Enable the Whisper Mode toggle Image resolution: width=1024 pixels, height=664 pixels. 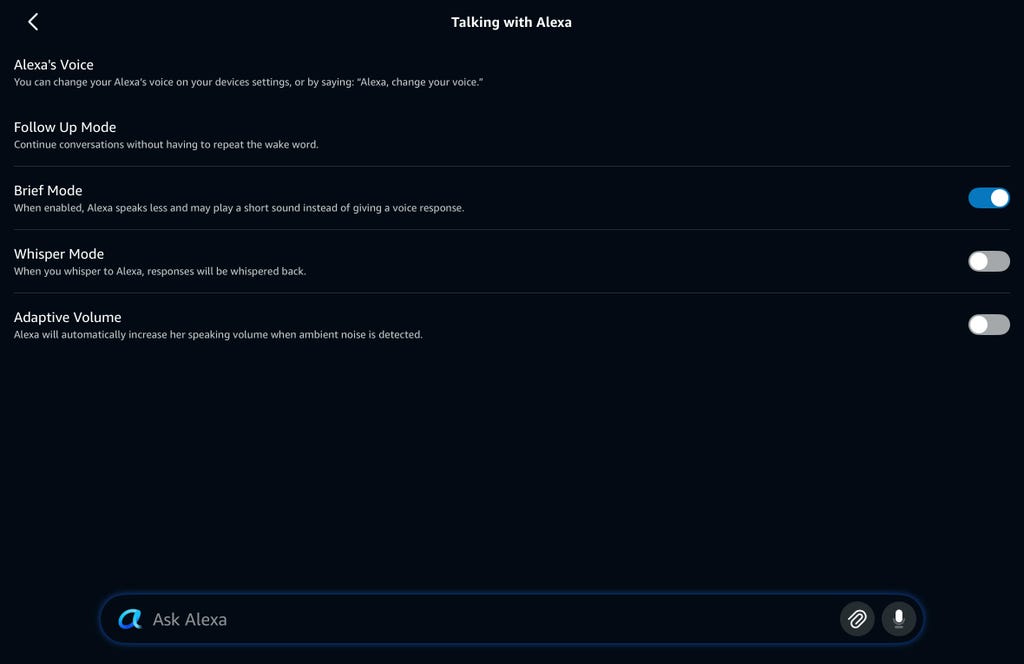point(988,261)
